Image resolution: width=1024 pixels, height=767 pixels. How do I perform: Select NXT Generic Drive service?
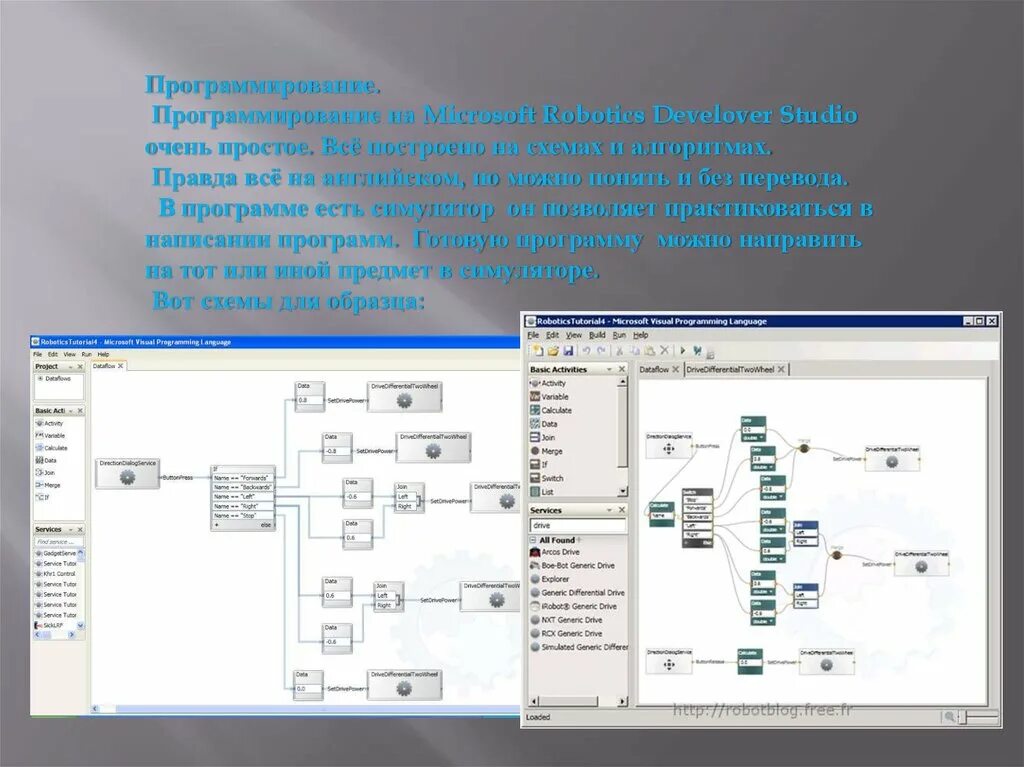coord(566,620)
